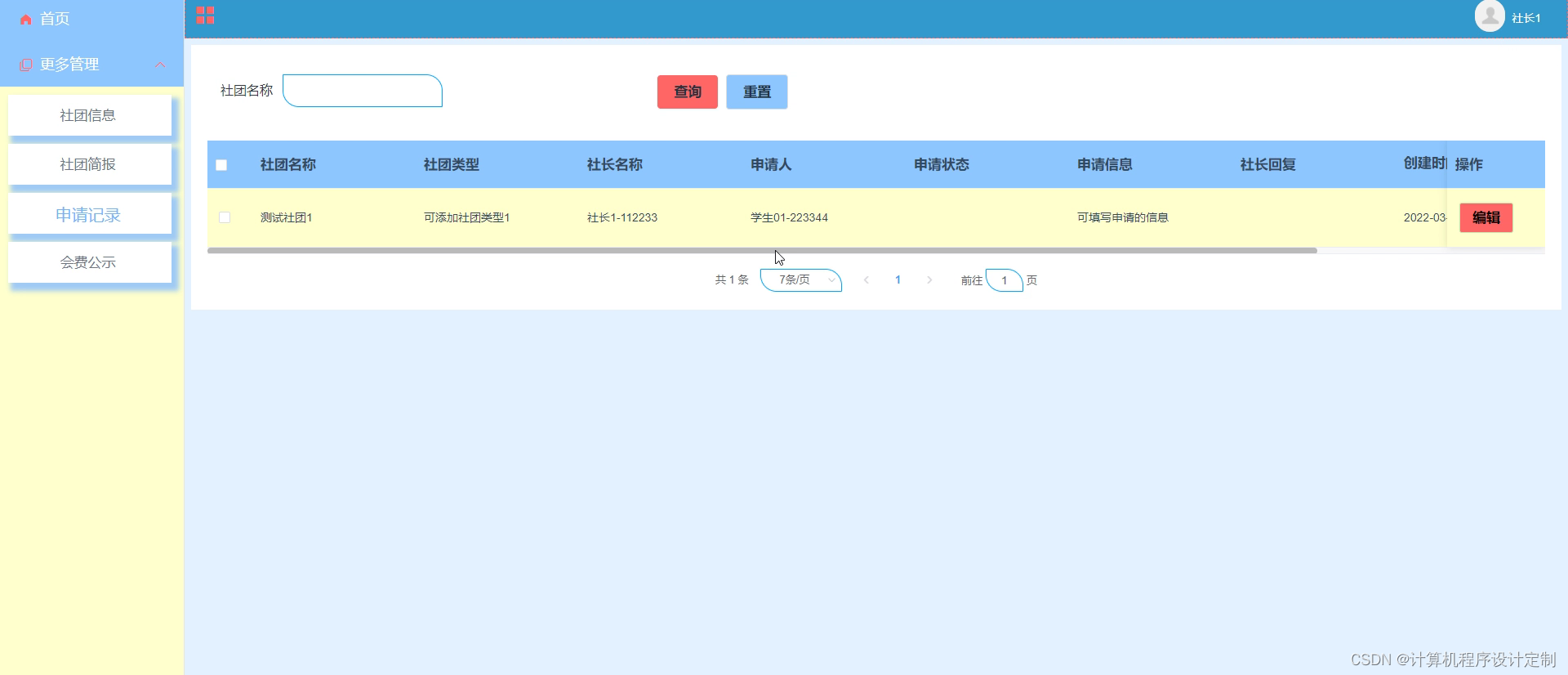Select page number 1

898,280
